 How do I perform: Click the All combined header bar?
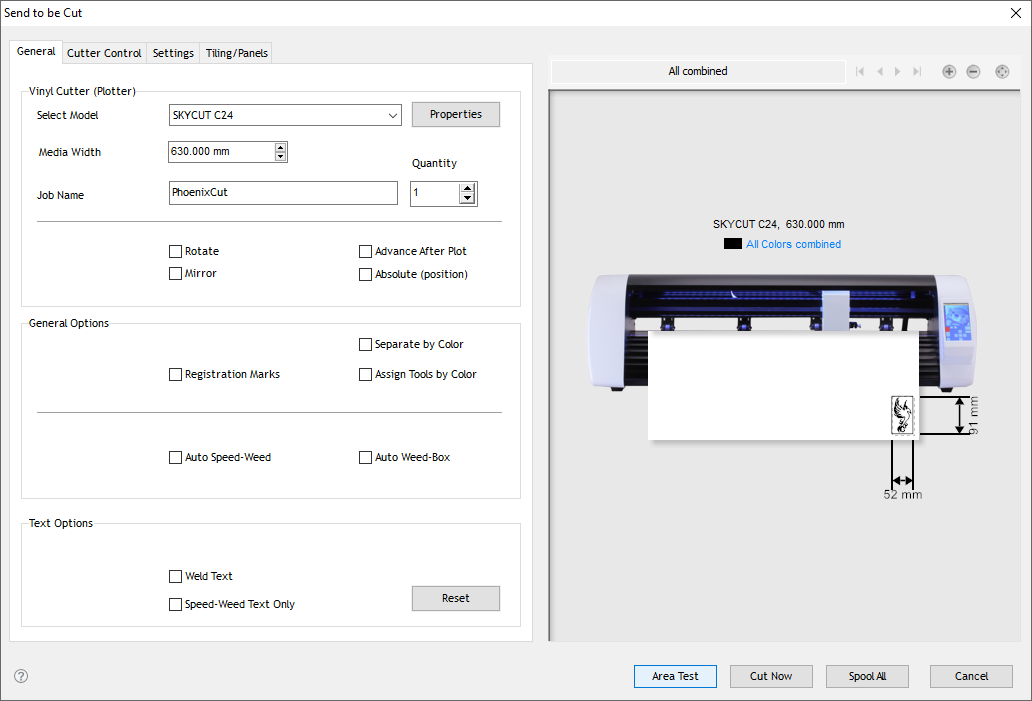pyautogui.click(x=698, y=71)
